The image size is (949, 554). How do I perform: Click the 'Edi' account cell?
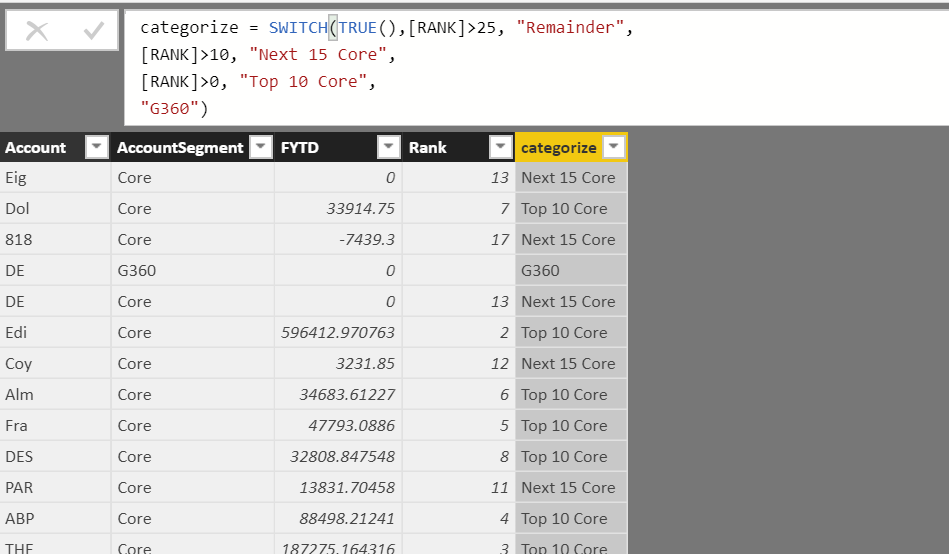coord(55,332)
